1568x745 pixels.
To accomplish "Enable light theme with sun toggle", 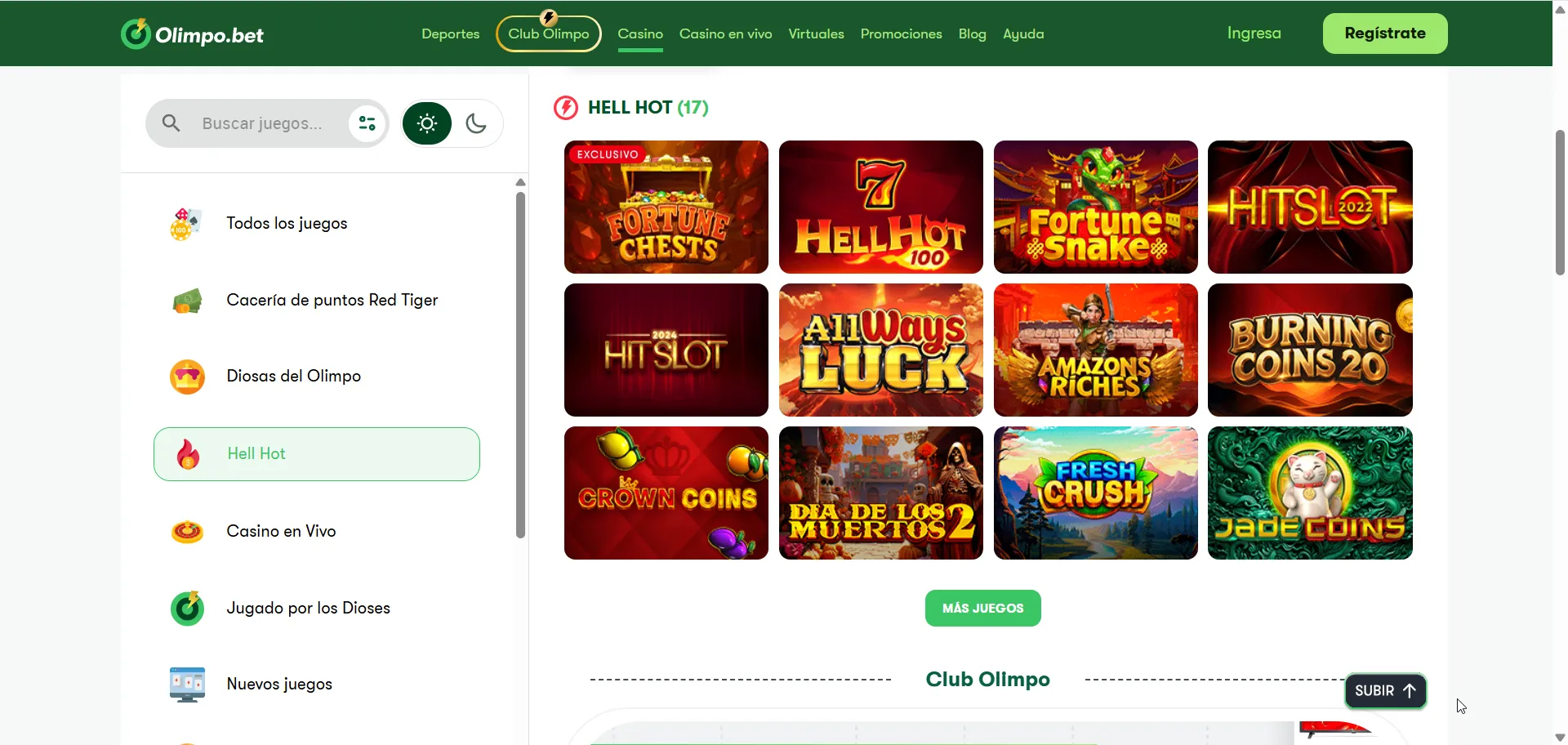I will (426, 123).
